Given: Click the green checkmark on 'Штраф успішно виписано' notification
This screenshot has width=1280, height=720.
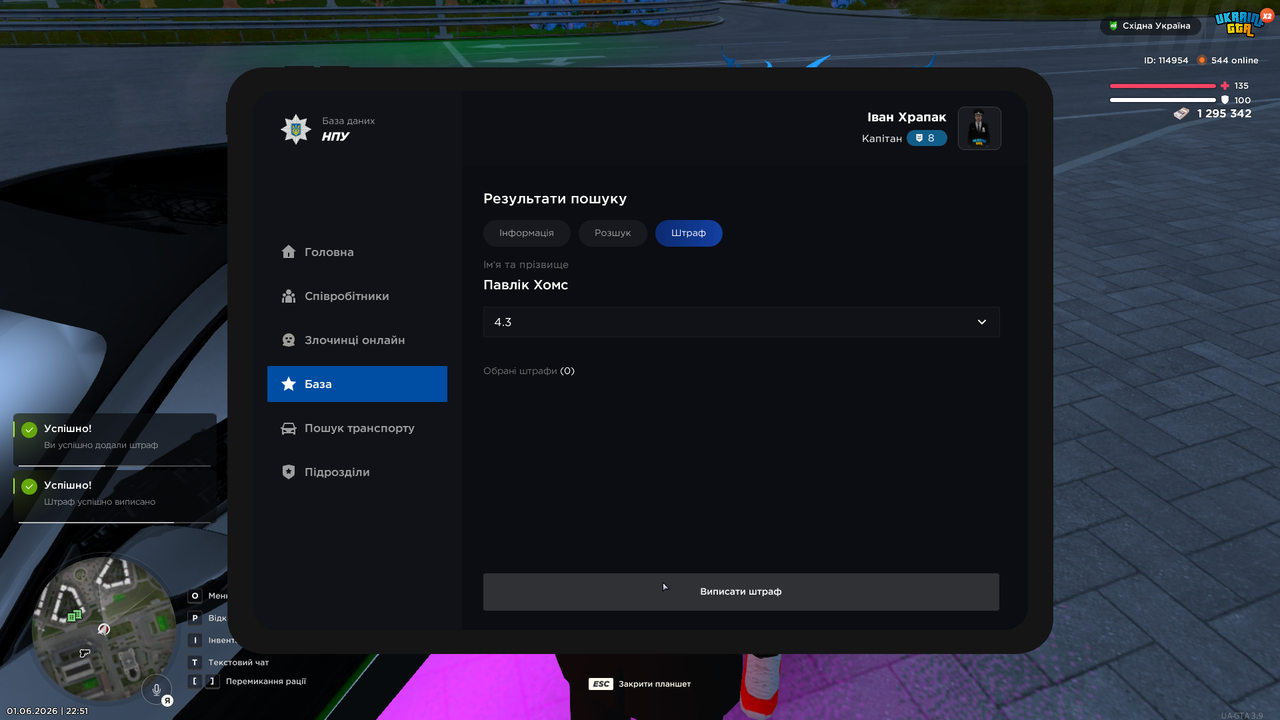Looking at the screenshot, I should tap(30, 486).
